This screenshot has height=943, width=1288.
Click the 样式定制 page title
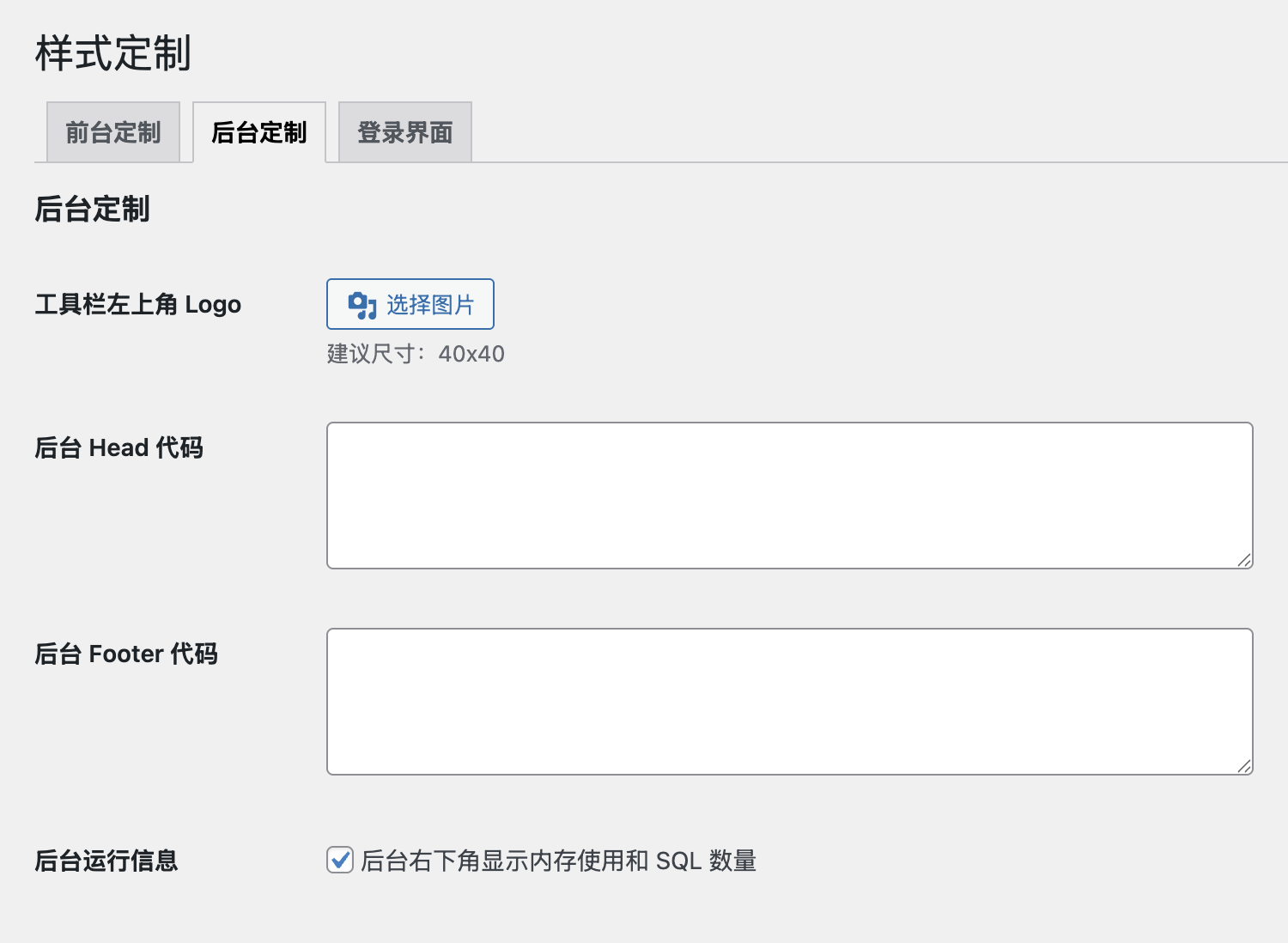pos(112,53)
